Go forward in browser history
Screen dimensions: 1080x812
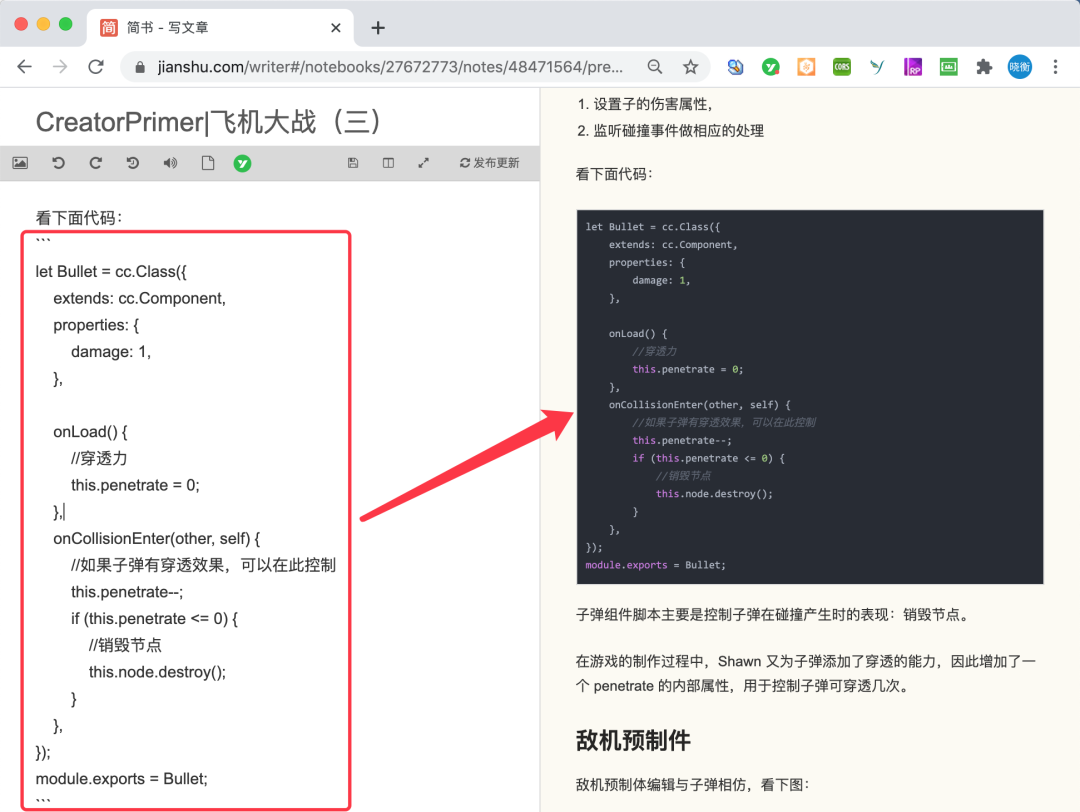pyautogui.click(x=60, y=67)
